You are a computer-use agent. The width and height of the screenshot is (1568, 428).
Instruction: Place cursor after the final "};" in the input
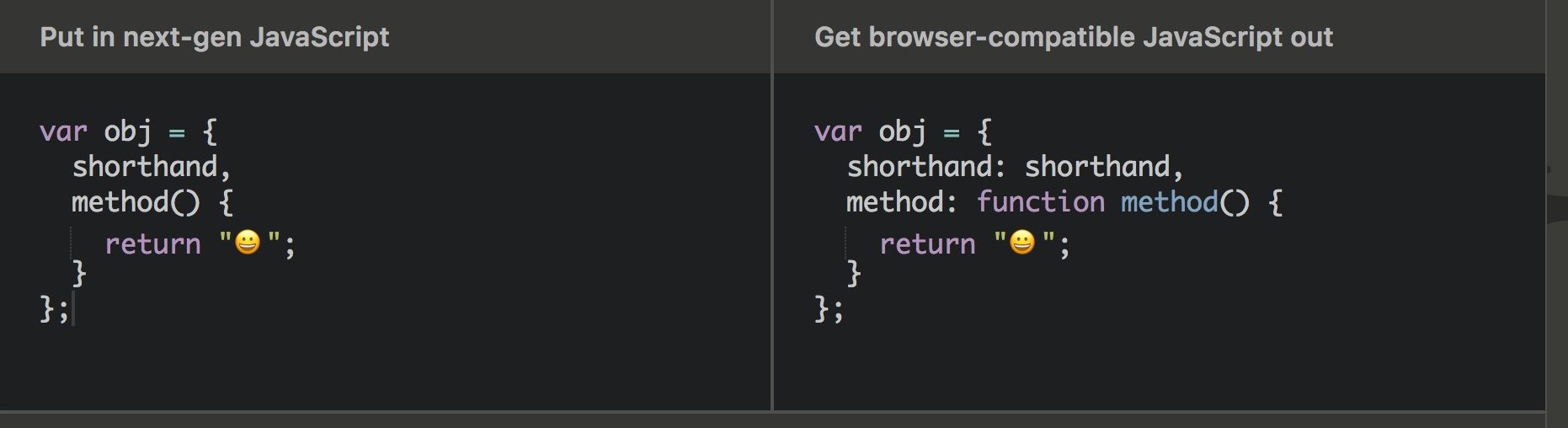[x=72, y=309]
